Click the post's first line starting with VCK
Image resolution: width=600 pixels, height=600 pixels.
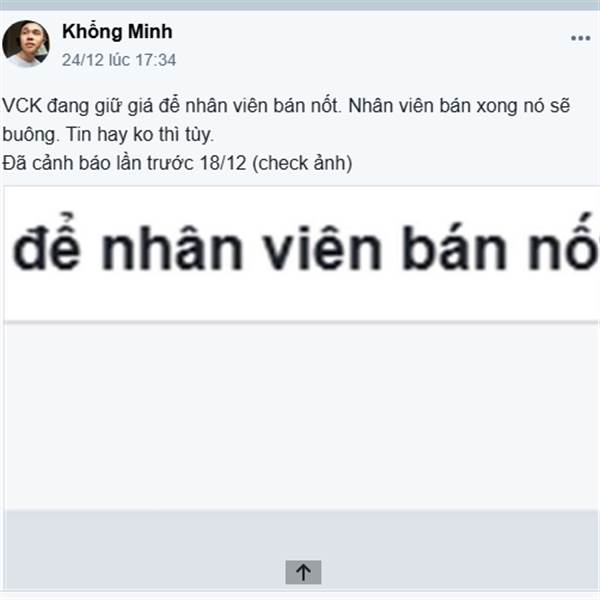click(x=286, y=106)
